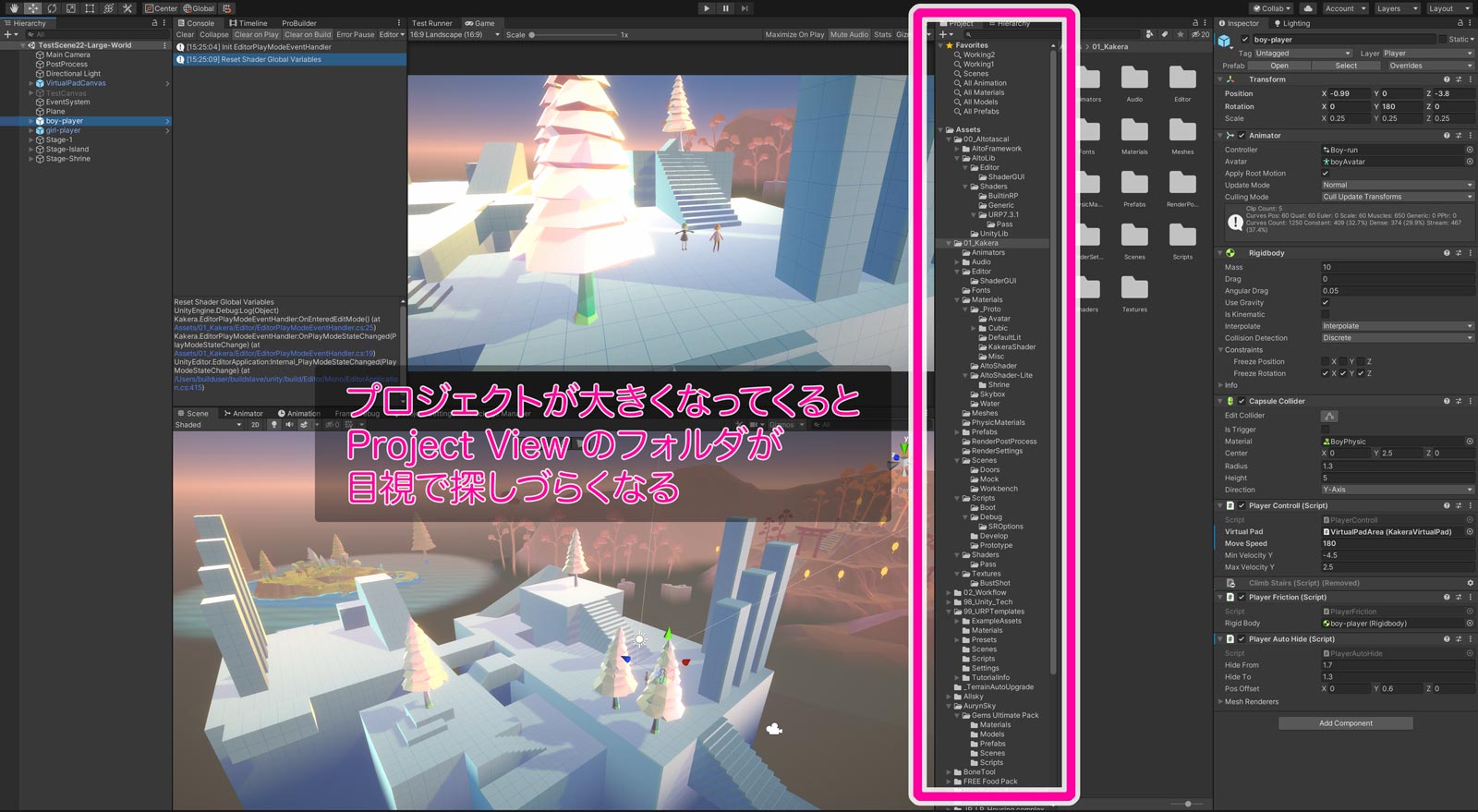This screenshot has width=1478, height=812.
Task: Expand the Stage-Island hierarchy object
Action: 31,150
